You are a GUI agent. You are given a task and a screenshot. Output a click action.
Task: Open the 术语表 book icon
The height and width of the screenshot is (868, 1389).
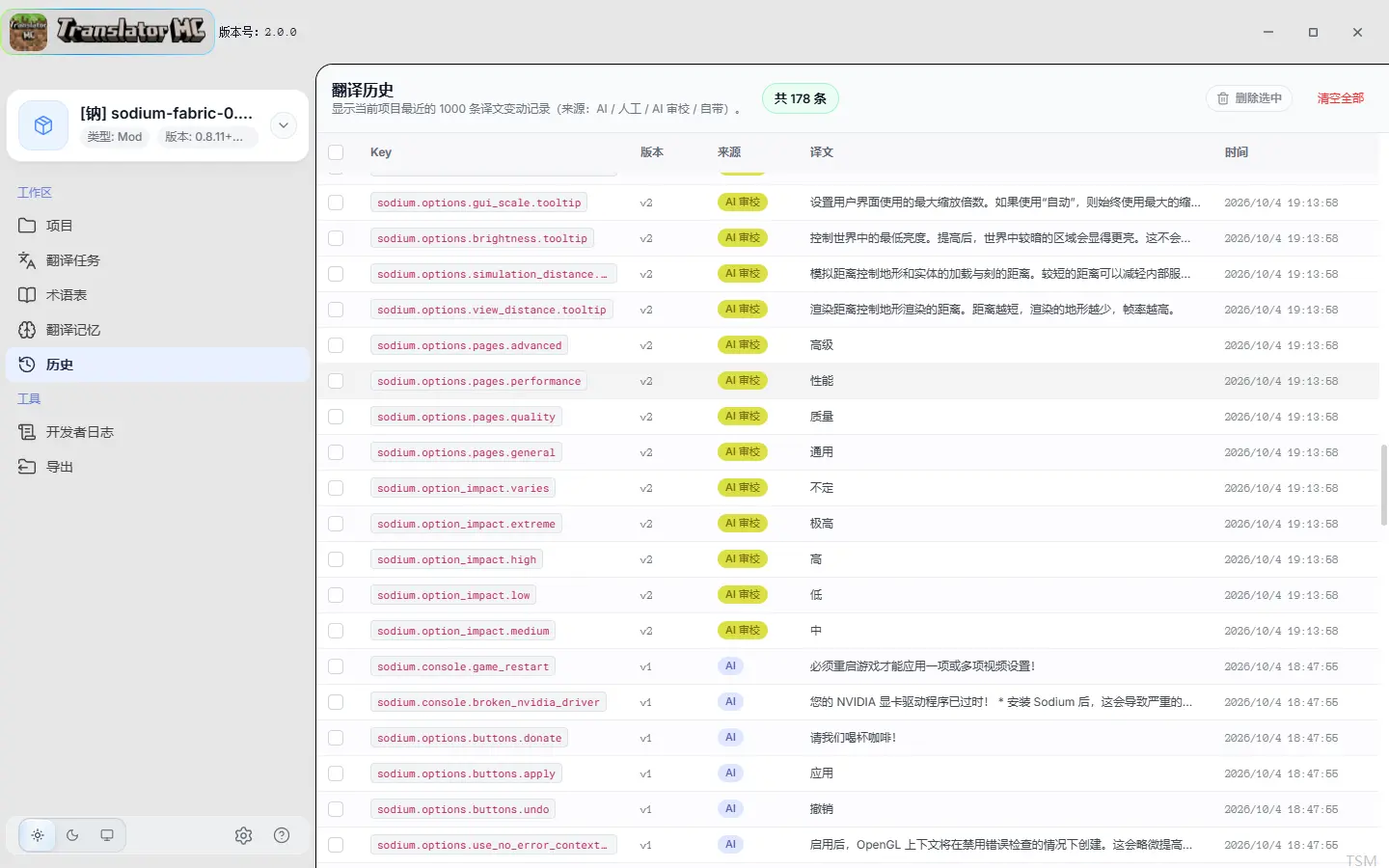tap(27, 295)
